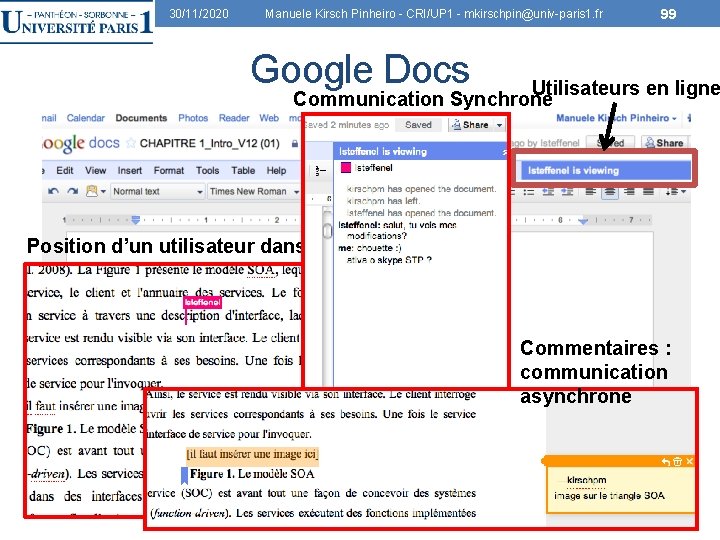Click the comment text 'image sur le triangle SOA'
This screenshot has width=720, height=540.
tap(609, 496)
